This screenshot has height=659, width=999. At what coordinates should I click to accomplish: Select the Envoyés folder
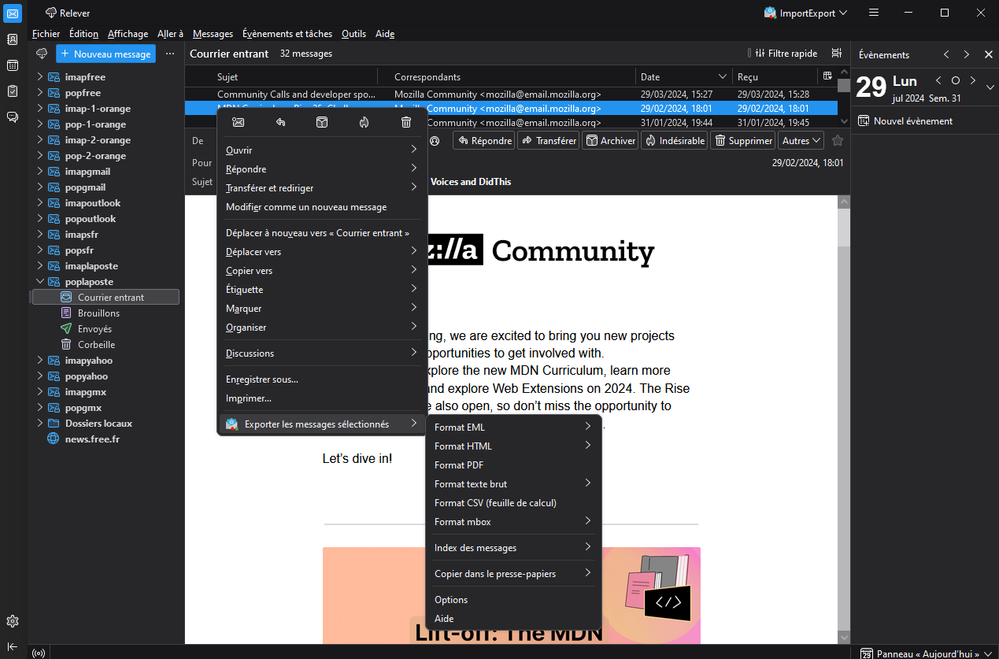pyautogui.click(x=105, y=329)
